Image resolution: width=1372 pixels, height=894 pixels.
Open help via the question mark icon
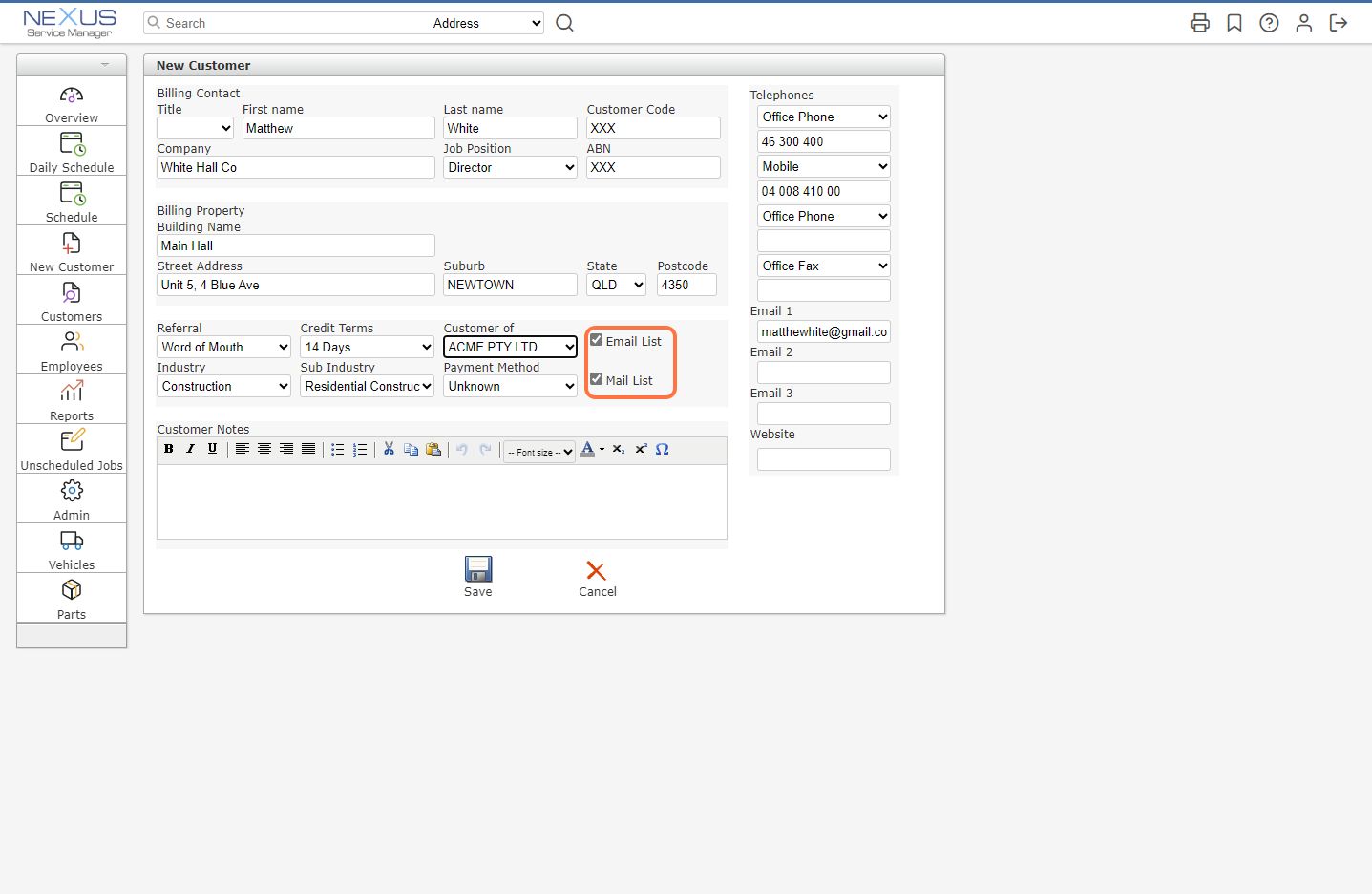coord(1269,23)
